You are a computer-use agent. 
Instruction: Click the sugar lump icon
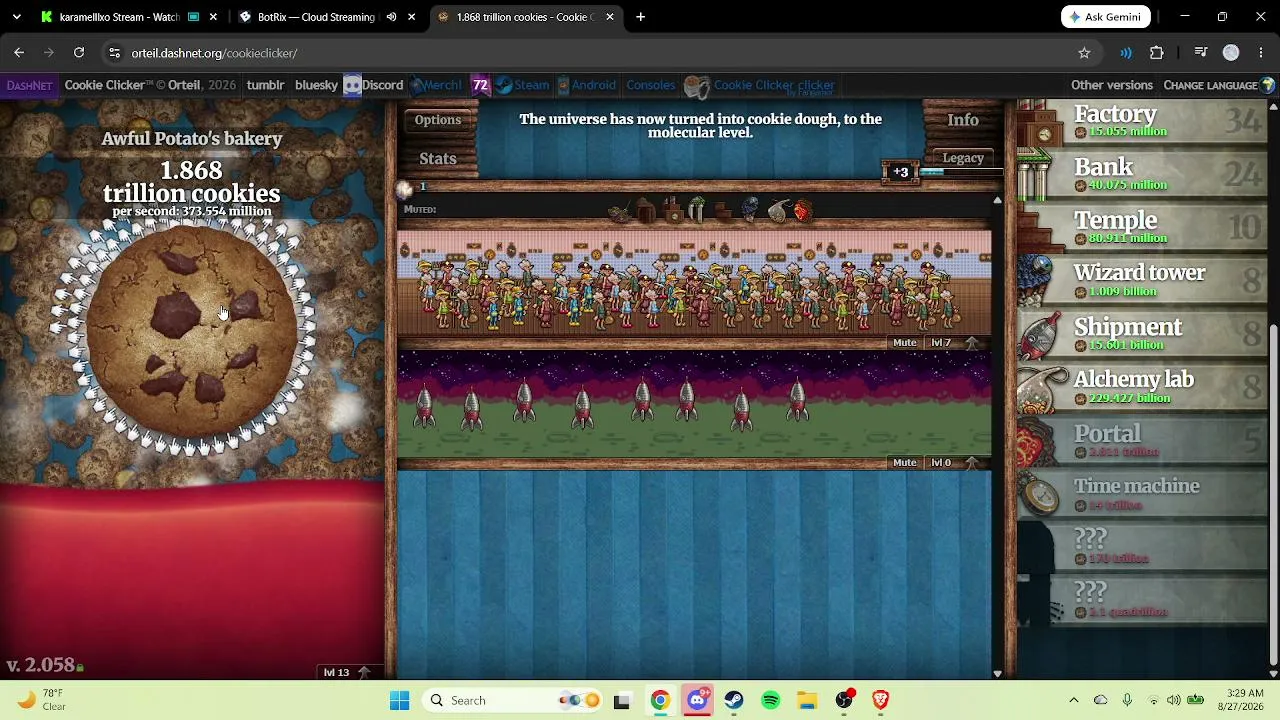tap(405, 189)
